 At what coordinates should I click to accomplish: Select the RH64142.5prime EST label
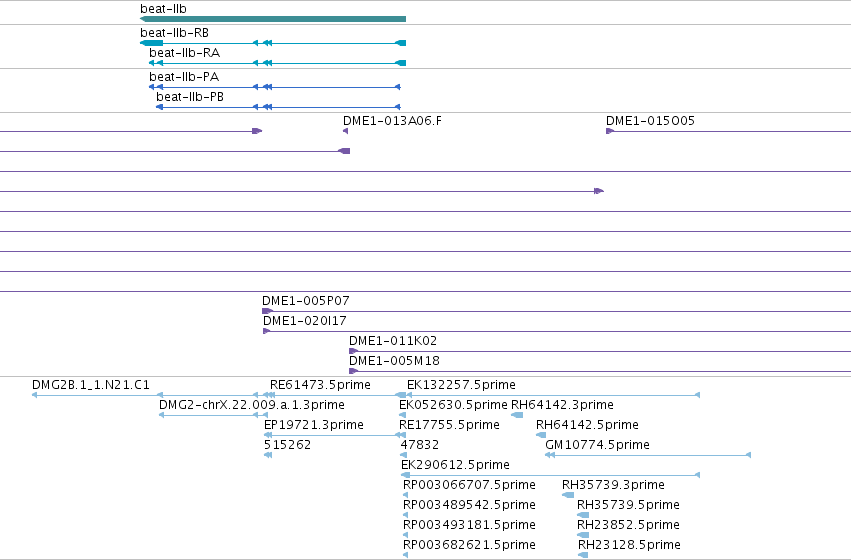[587, 425]
